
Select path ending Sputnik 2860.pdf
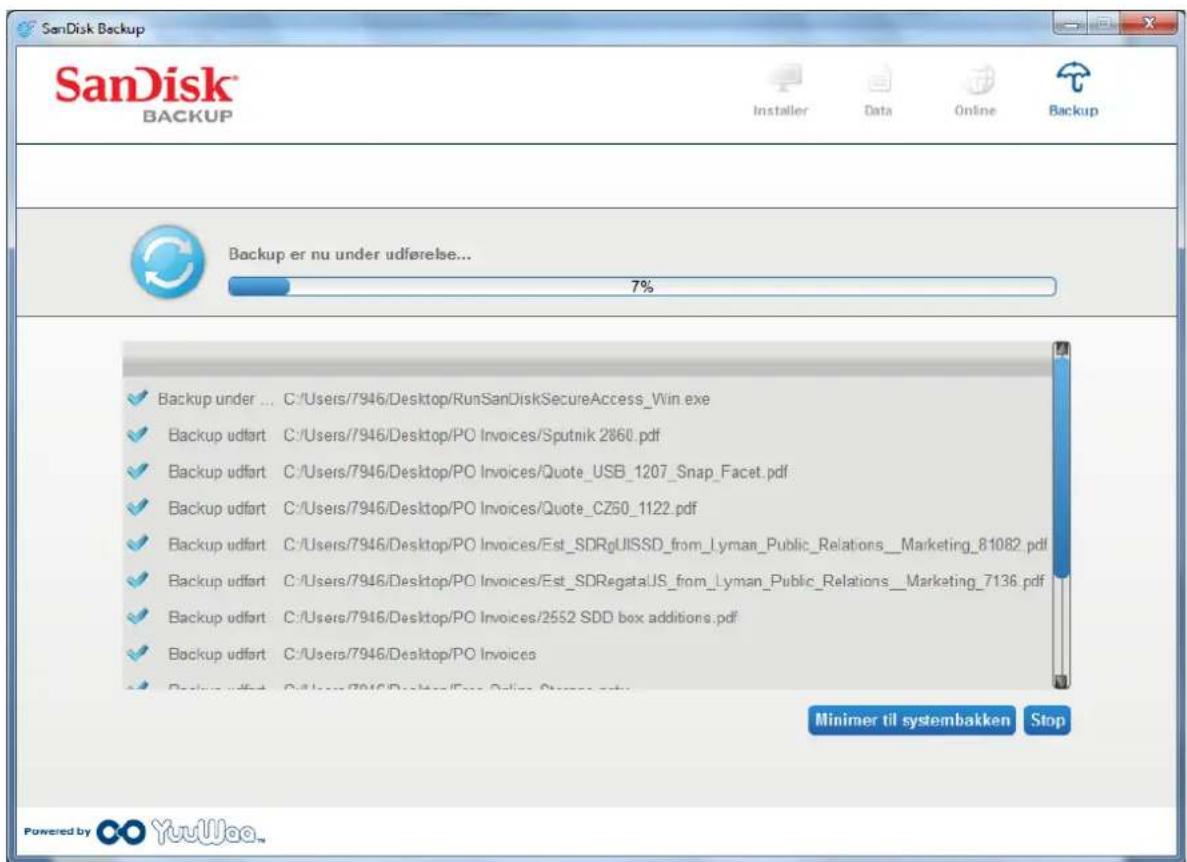(472, 436)
